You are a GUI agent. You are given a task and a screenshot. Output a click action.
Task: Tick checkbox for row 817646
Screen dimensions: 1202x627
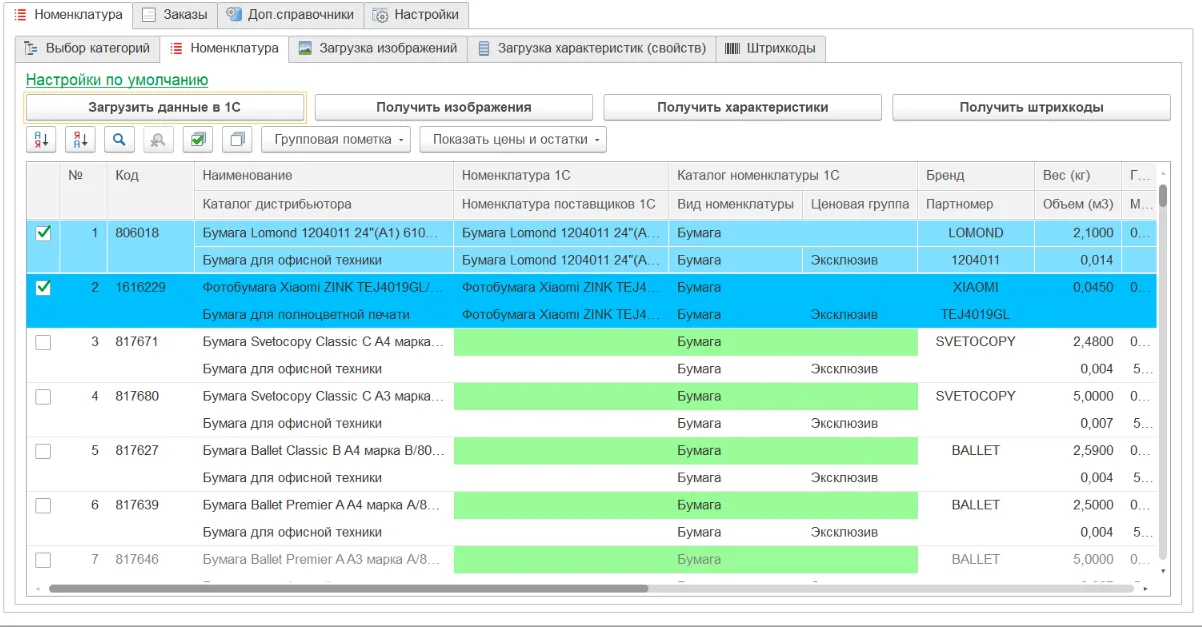43,560
